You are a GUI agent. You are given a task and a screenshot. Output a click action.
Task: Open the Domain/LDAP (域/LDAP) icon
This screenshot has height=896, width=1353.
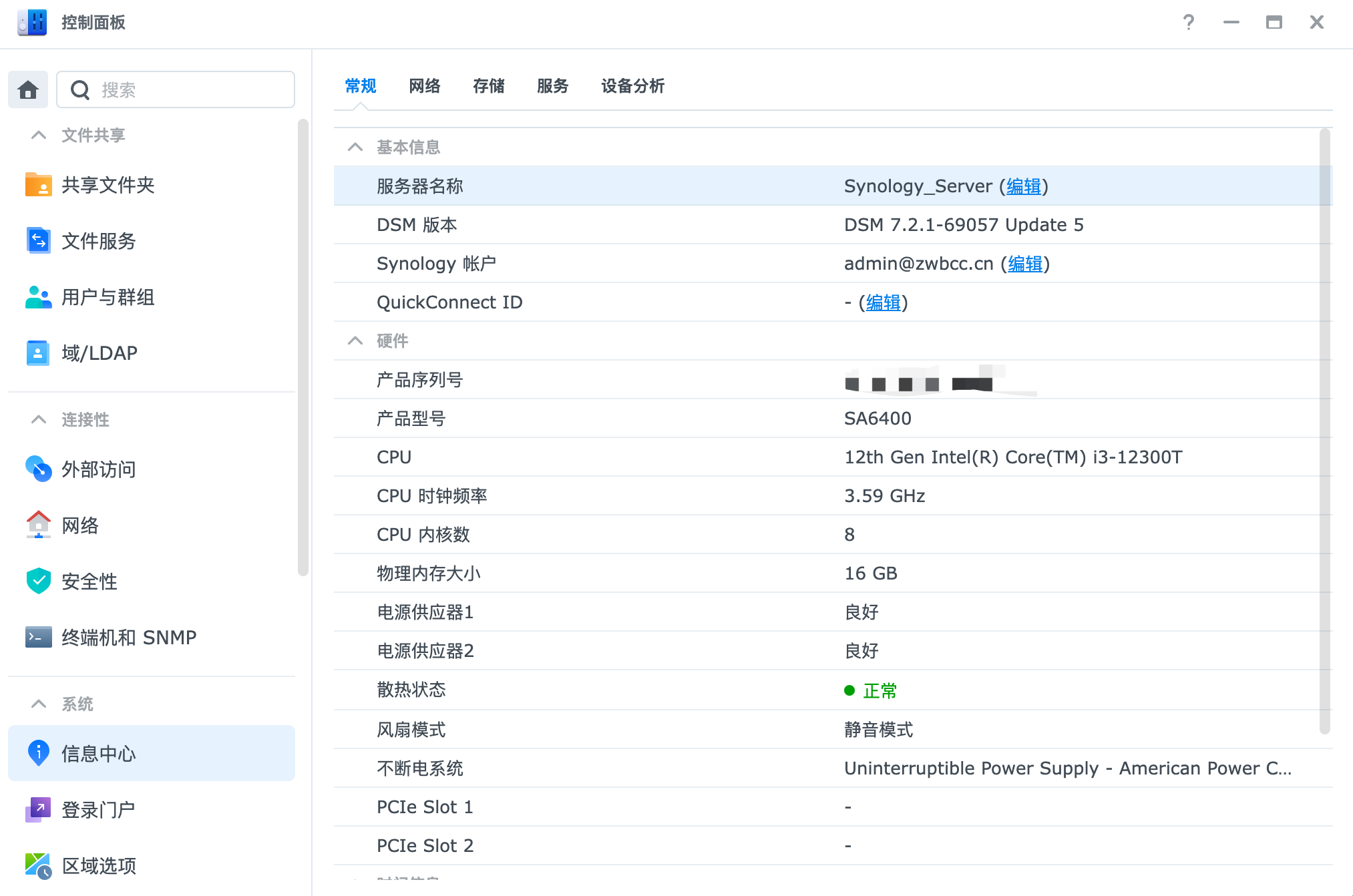39,353
